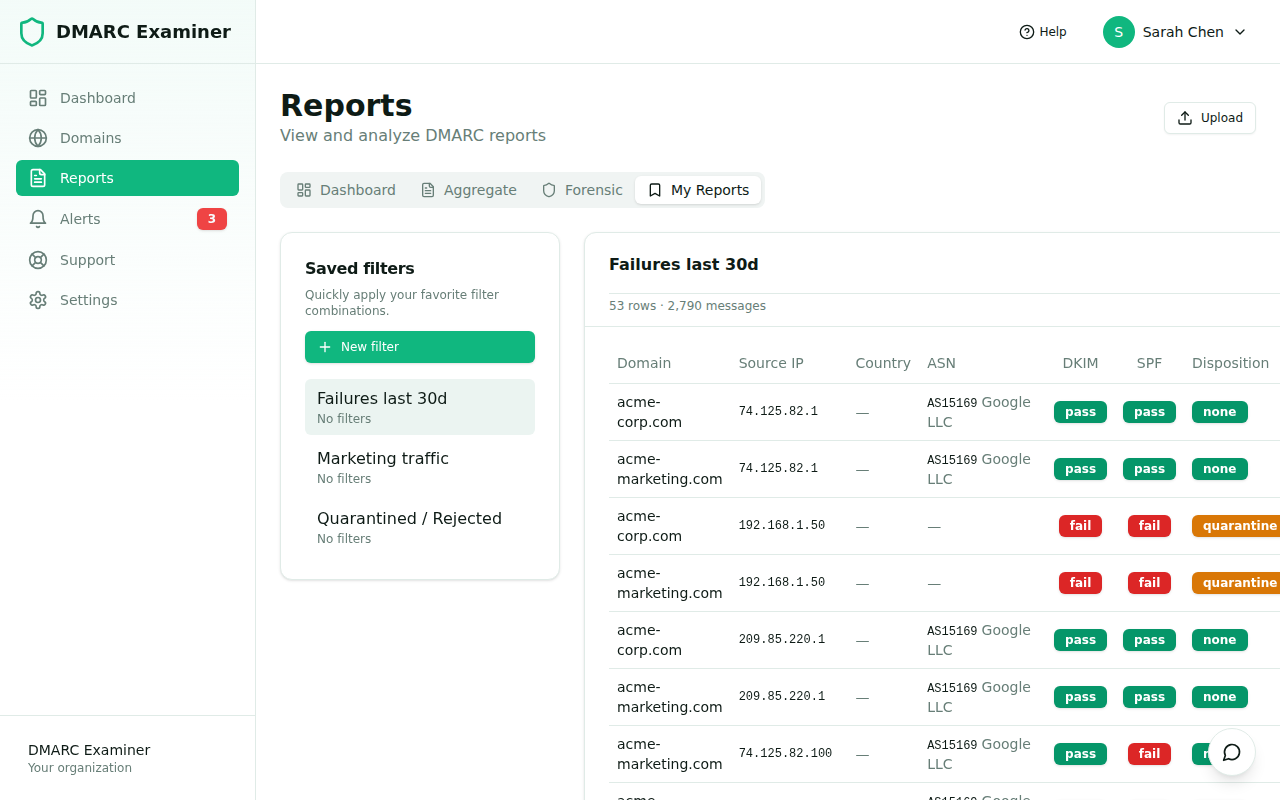This screenshot has width=1280, height=800.
Task: Switch to the Dashboard reports tab
Action: point(346,190)
